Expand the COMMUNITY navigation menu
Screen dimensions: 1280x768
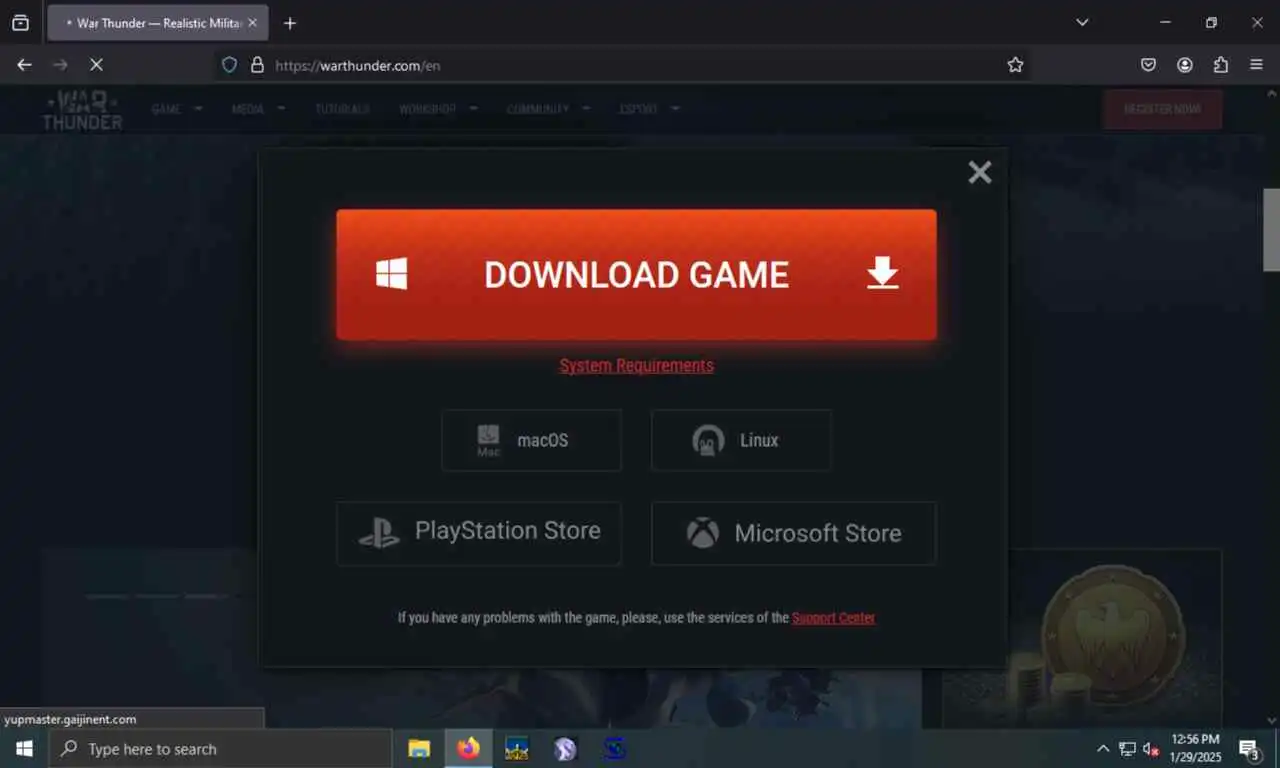tap(548, 109)
